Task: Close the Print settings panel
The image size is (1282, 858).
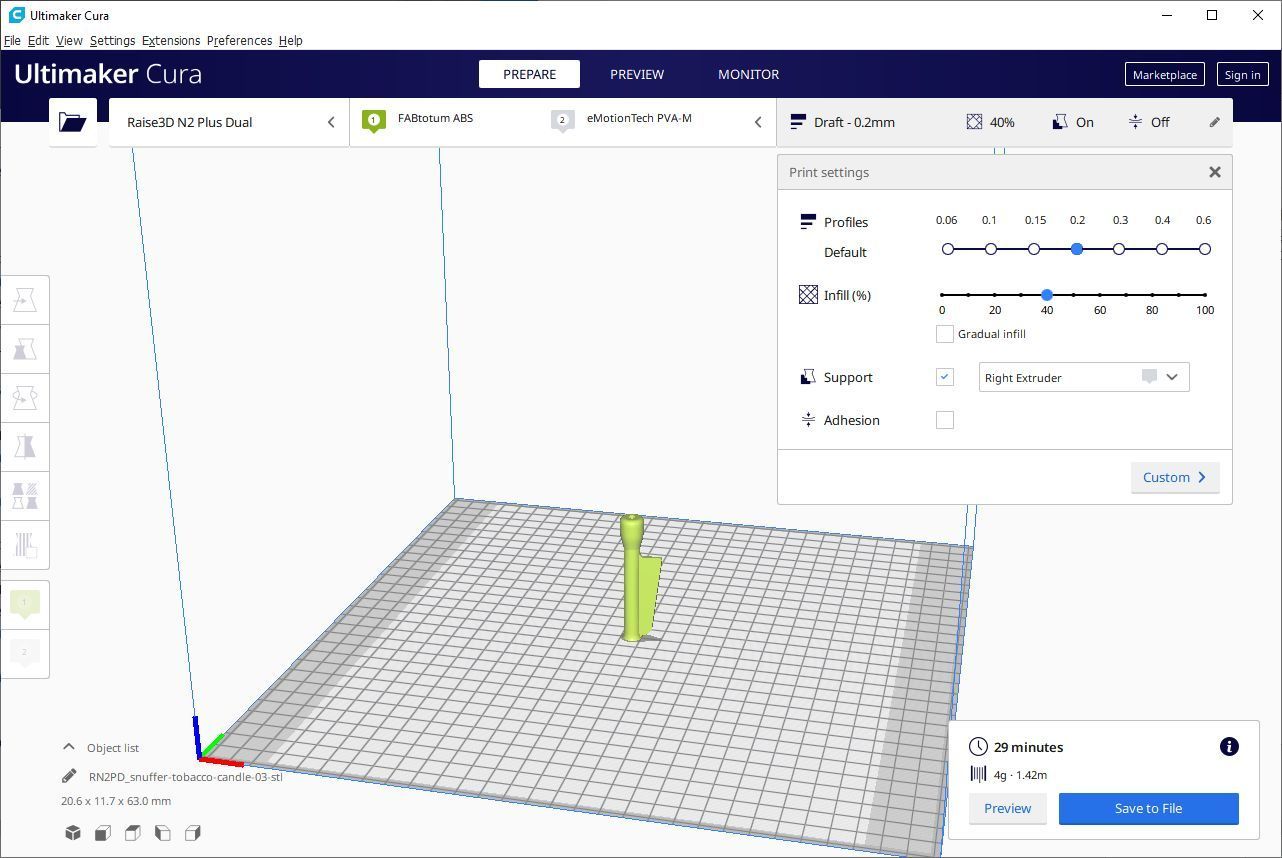Action: point(1215,172)
